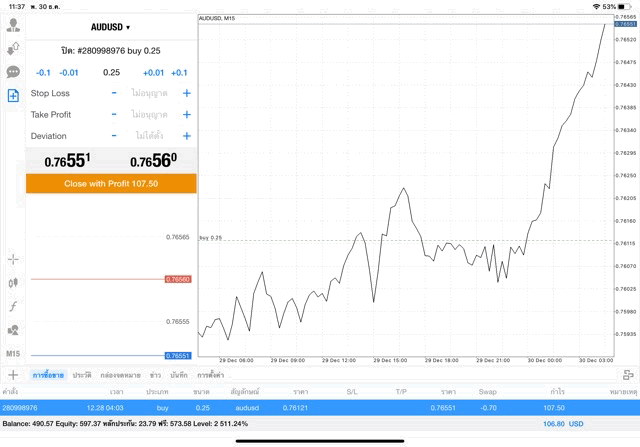Open the บันทึก journal tab
Image resolution: width=640 pixels, height=447 pixels.
pos(179,375)
